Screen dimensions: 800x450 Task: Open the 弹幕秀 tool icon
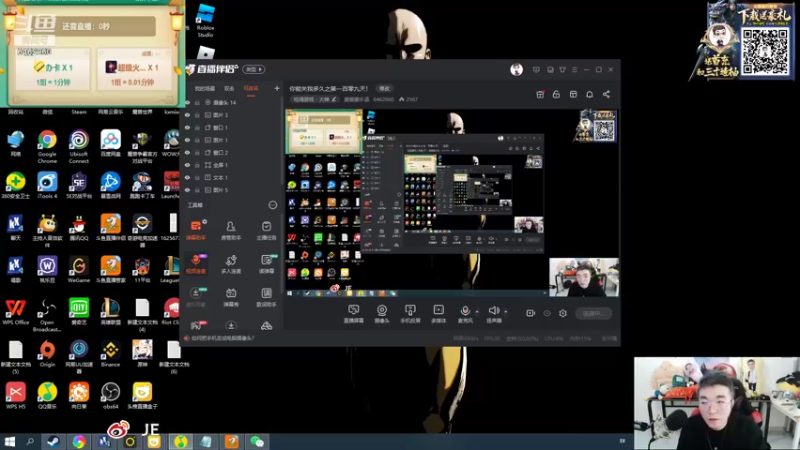pyautogui.click(x=231, y=297)
